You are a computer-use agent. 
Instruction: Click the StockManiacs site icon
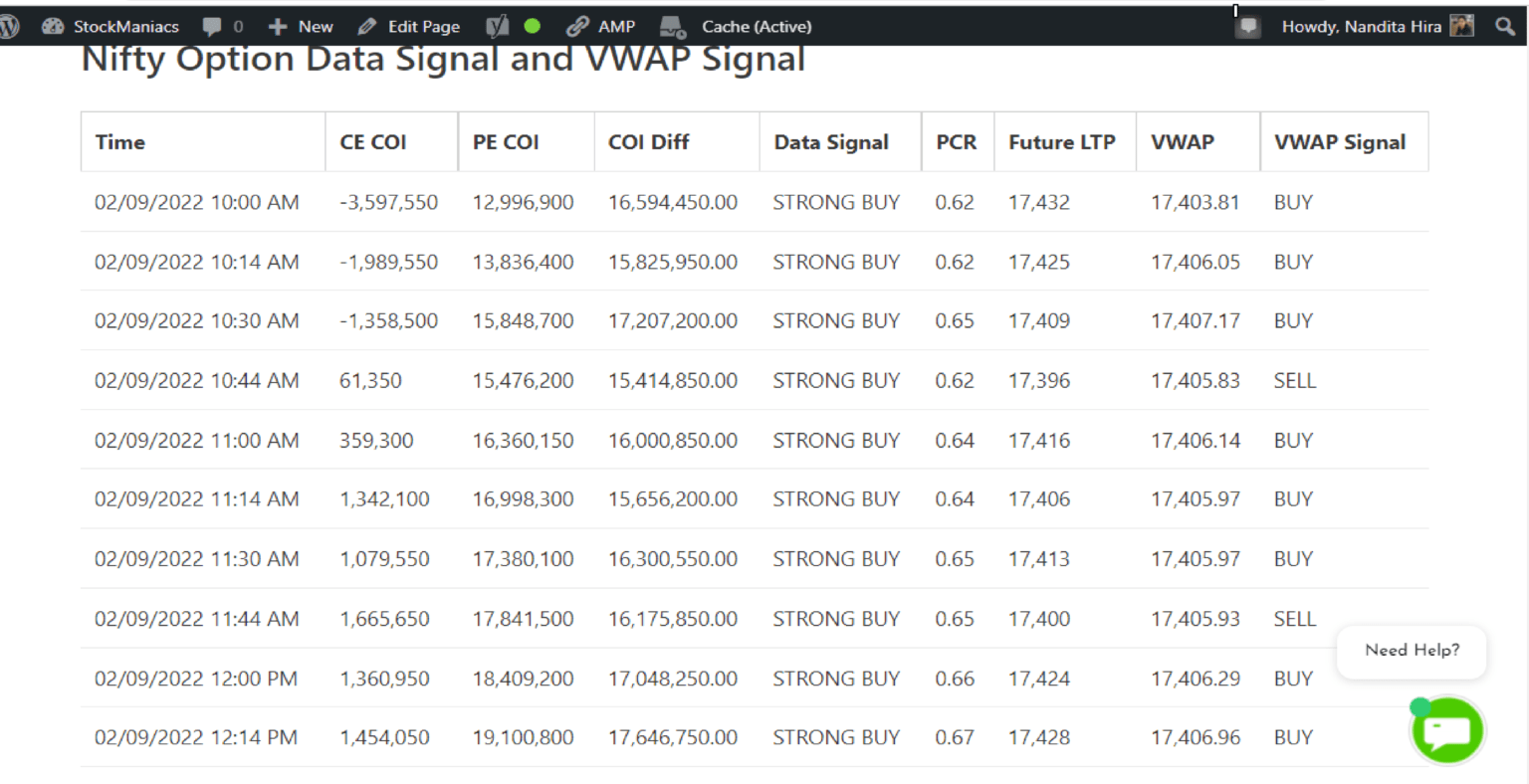tap(53, 26)
